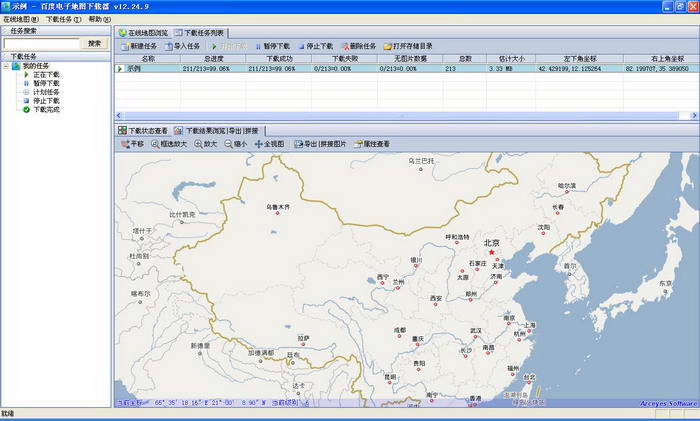Viewport: 700px width, 421px height.
Task: Click the 估计大小 column header
Action: click(x=511, y=58)
